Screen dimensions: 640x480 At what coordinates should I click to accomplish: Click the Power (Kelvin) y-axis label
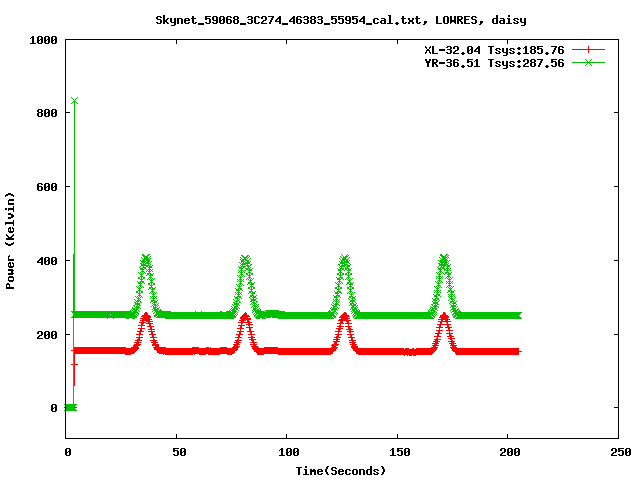[x=10, y=241]
